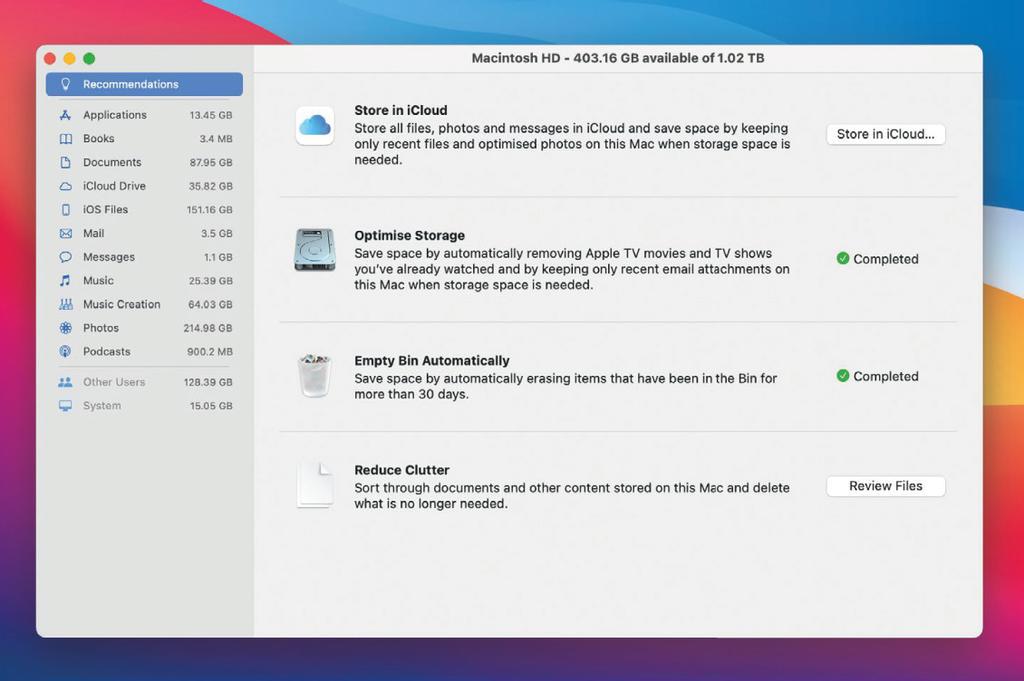Viewport: 1024px width, 681px height.
Task: Click the Other Users label
Action: click(x=114, y=382)
